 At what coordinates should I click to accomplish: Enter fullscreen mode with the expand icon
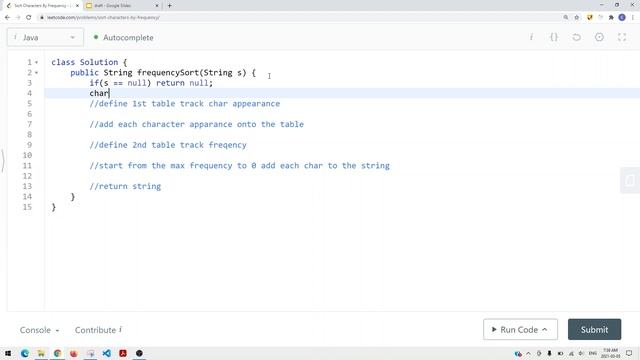point(622,37)
